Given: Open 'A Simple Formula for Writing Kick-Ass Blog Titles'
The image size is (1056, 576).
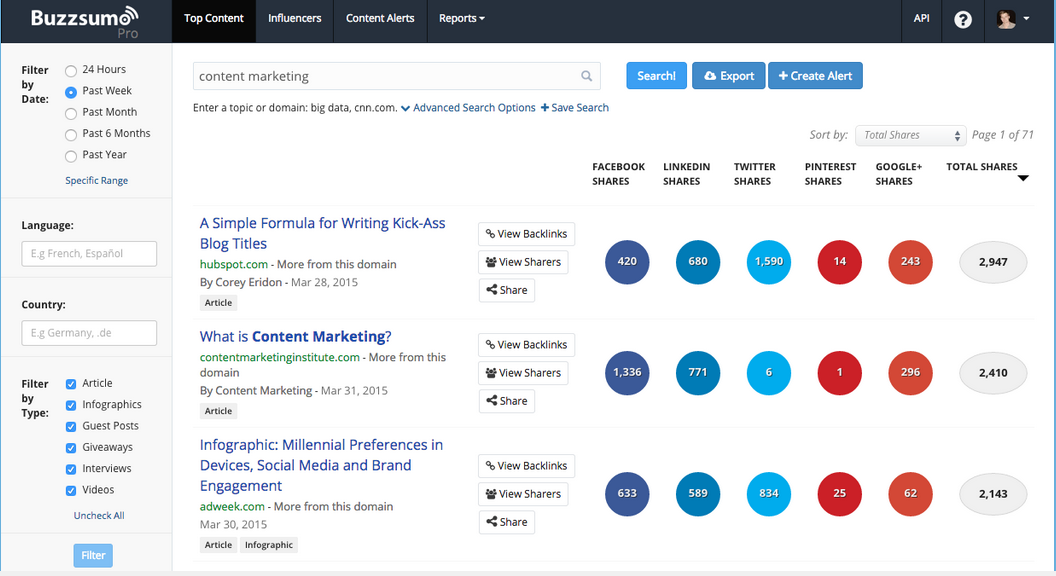Looking at the screenshot, I should [x=323, y=233].
